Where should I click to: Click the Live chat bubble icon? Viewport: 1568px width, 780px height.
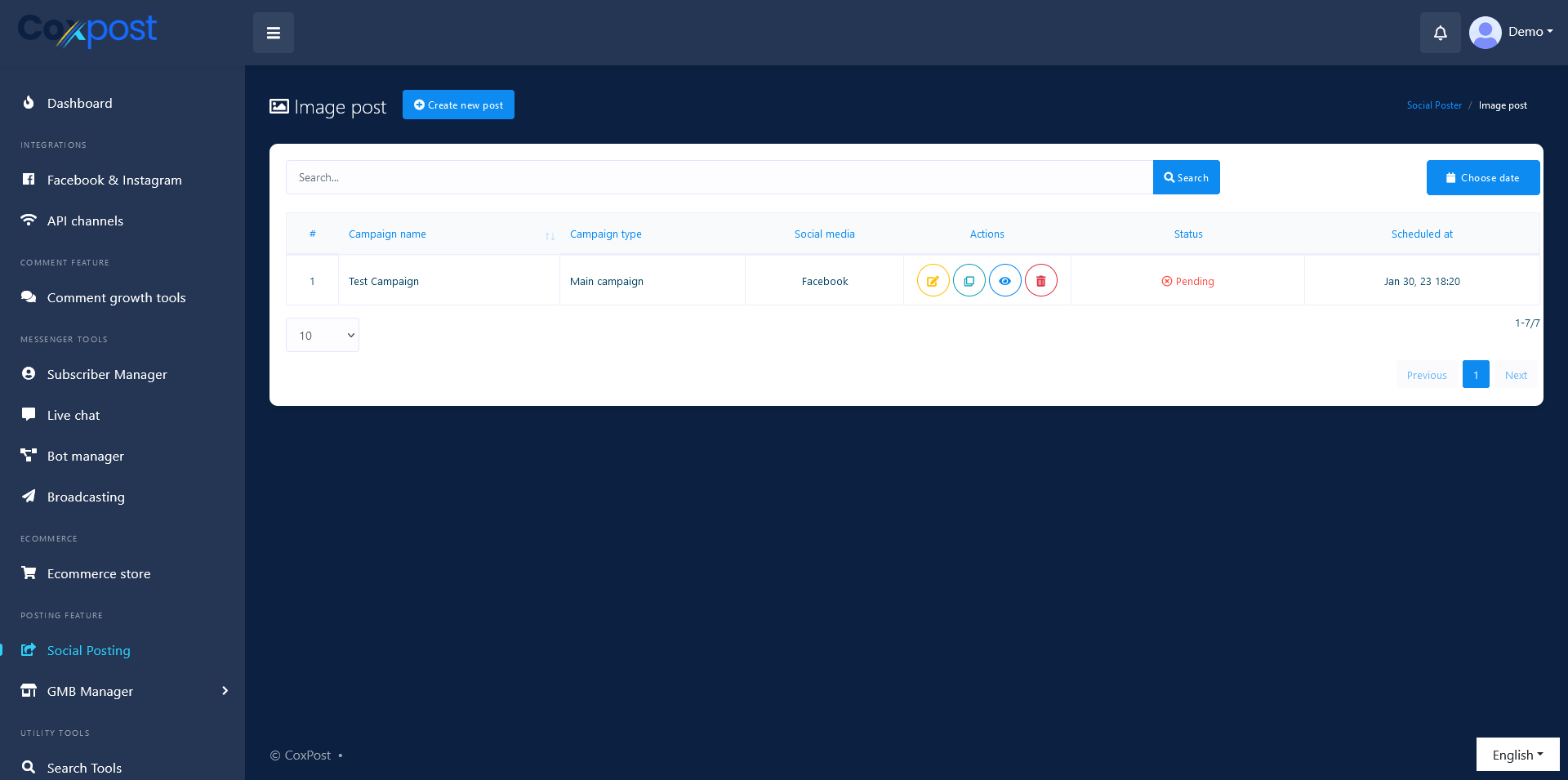coord(29,414)
